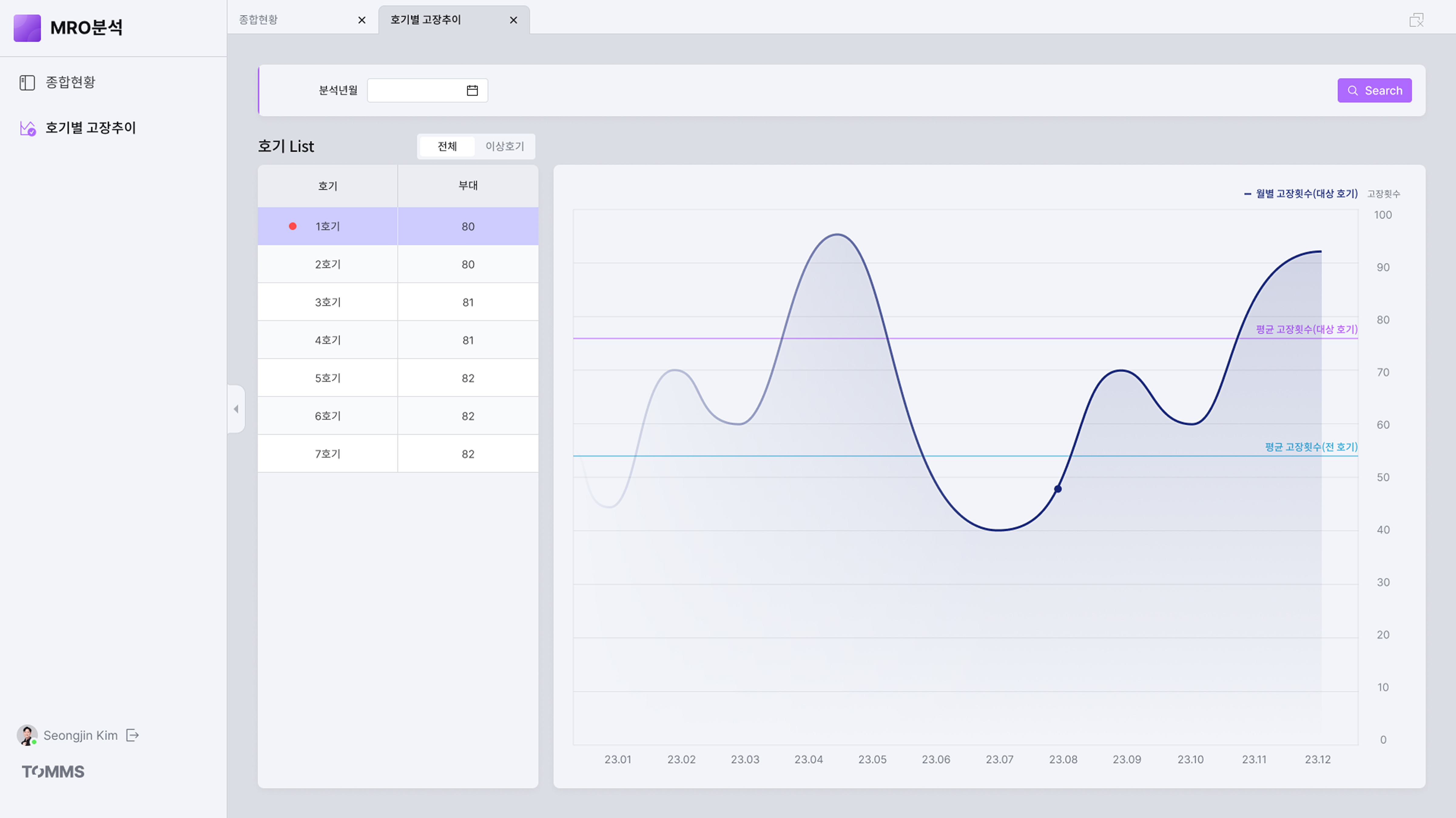This screenshot has width=1456, height=818.
Task: Switch to the 이상호기 filter toggle
Action: coord(505,147)
